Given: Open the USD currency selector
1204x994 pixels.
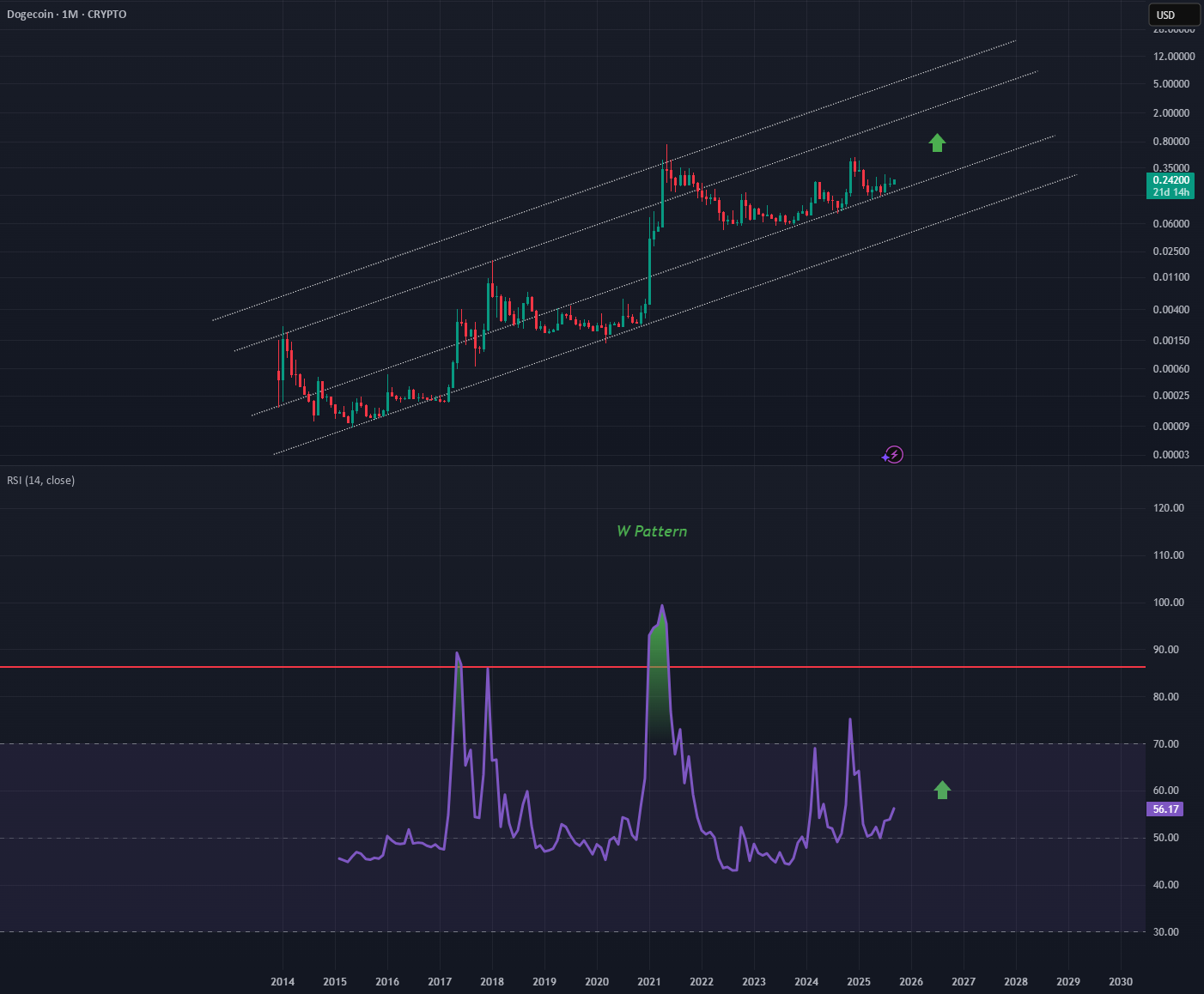Looking at the screenshot, I should [1174, 15].
